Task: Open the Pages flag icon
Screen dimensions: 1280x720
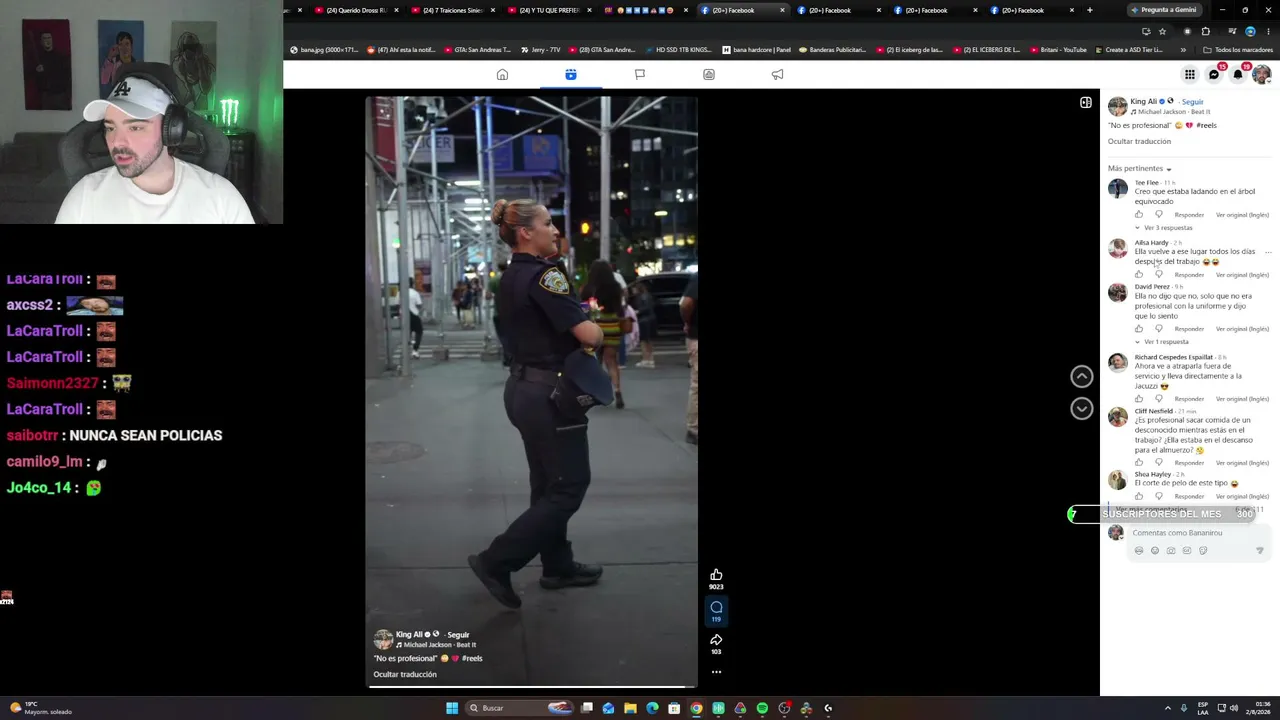Action: [640, 75]
